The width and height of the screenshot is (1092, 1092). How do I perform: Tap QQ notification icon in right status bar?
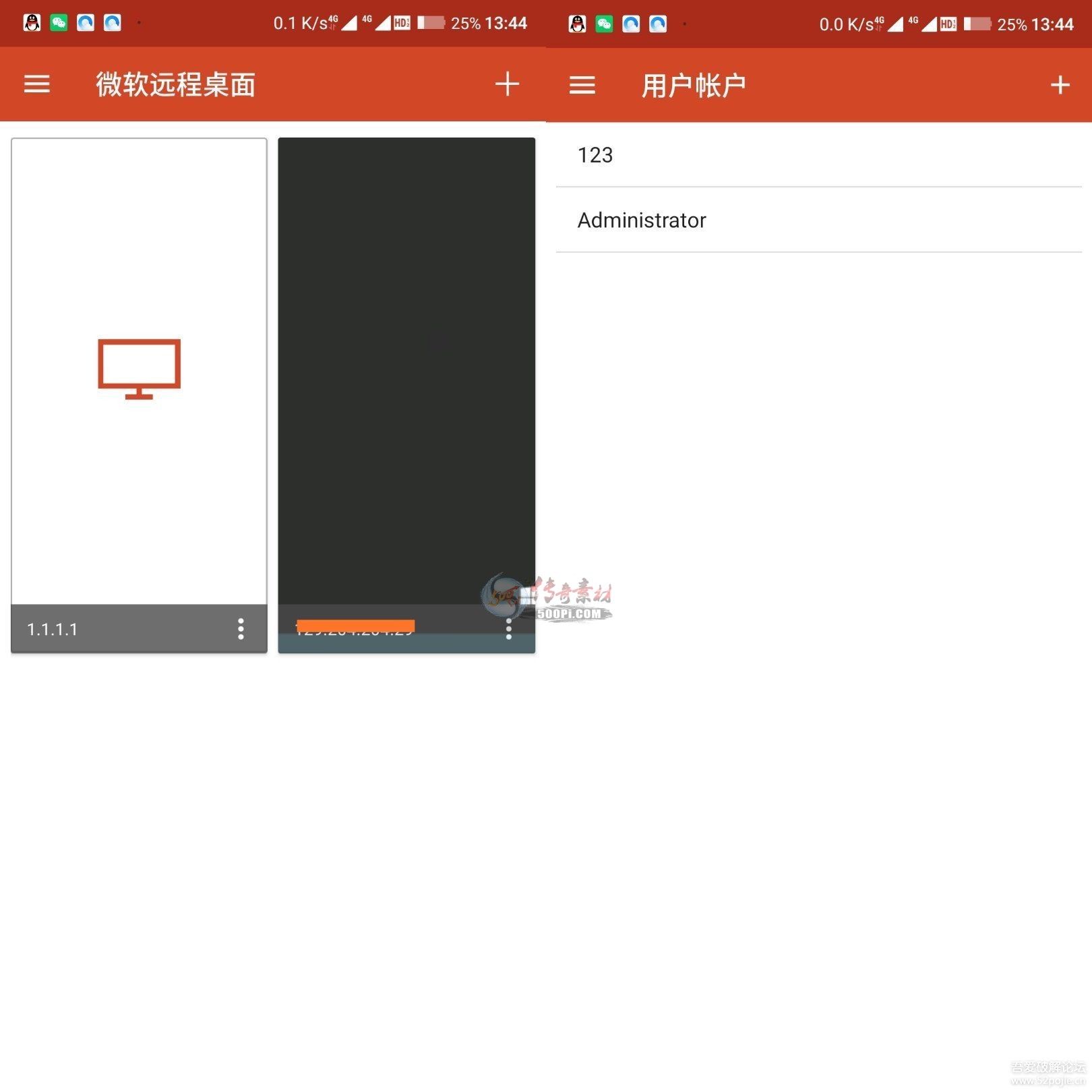pyautogui.click(x=578, y=24)
